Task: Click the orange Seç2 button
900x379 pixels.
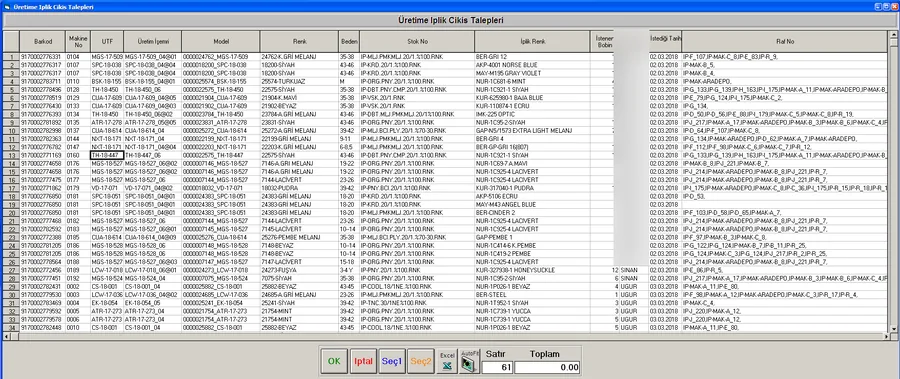Action: click(x=421, y=361)
